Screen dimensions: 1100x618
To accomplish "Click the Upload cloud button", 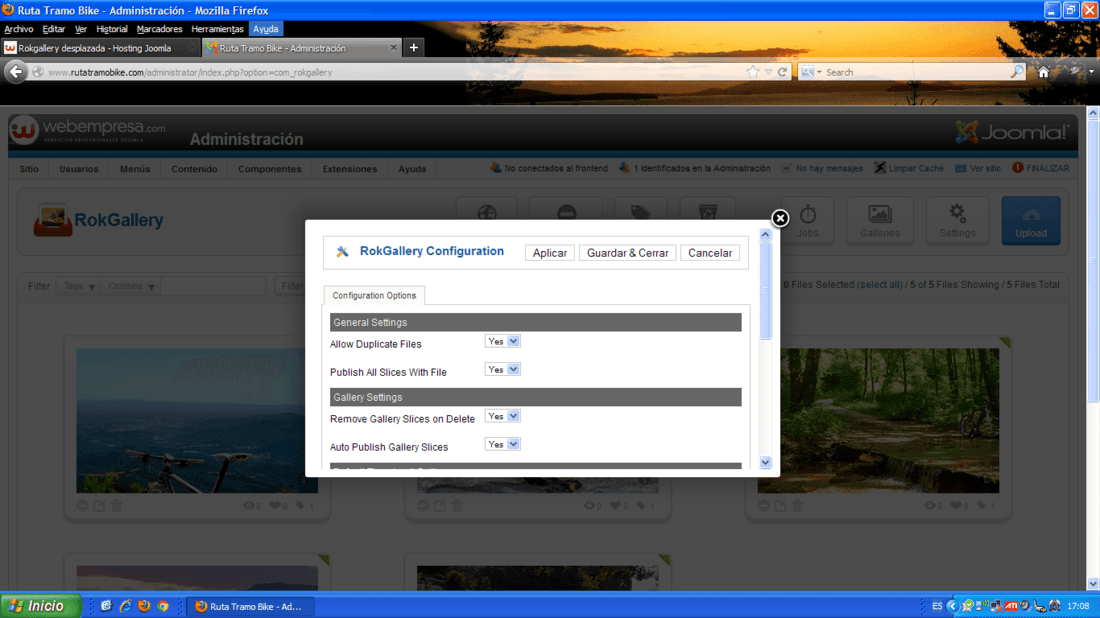I will point(1031,221).
